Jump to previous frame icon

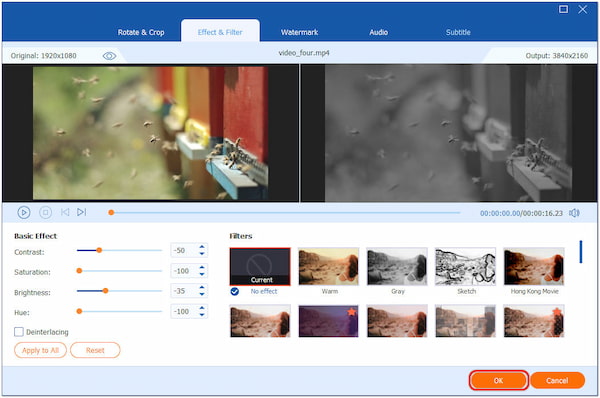(x=65, y=212)
